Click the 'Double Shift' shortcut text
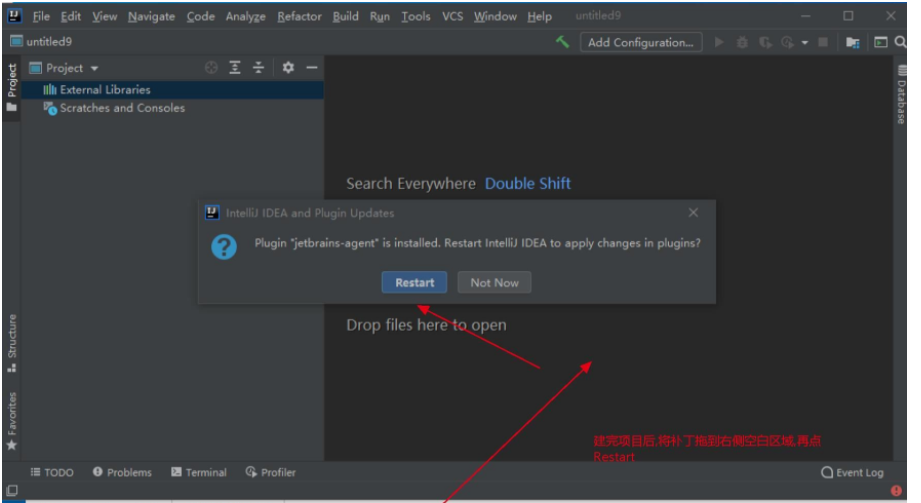Screen dimensions: 921x503 point(527,183)
